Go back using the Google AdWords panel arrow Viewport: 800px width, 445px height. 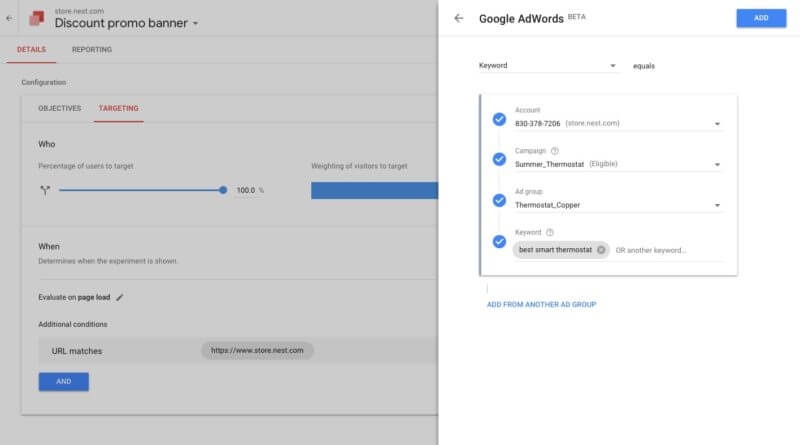coord(459,18)
